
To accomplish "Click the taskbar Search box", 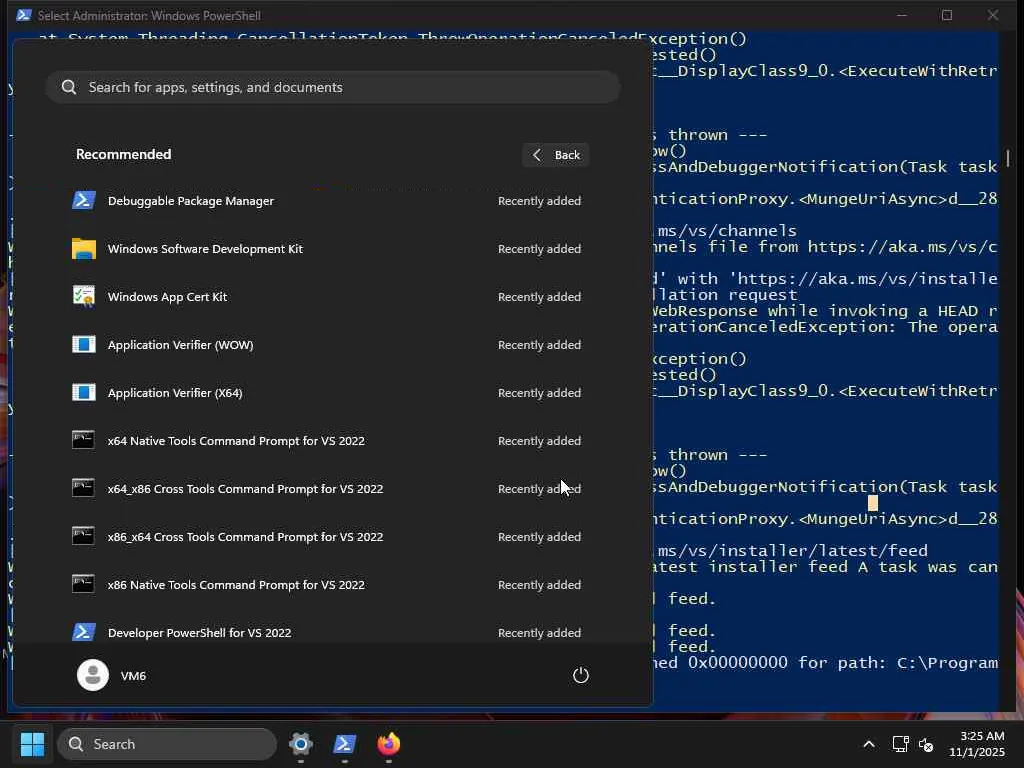I will [167, 744].
